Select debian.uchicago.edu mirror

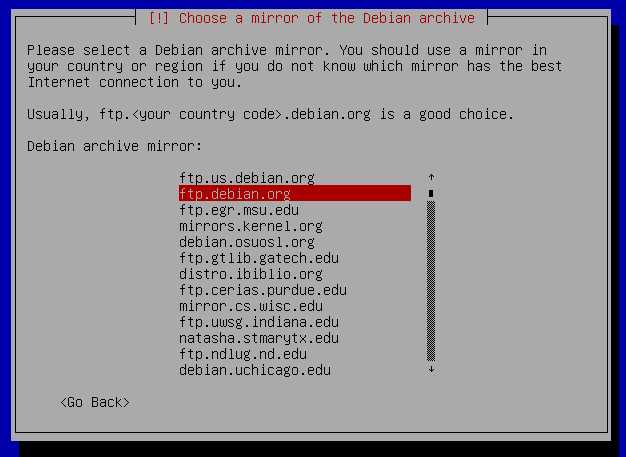click(255, 370)
